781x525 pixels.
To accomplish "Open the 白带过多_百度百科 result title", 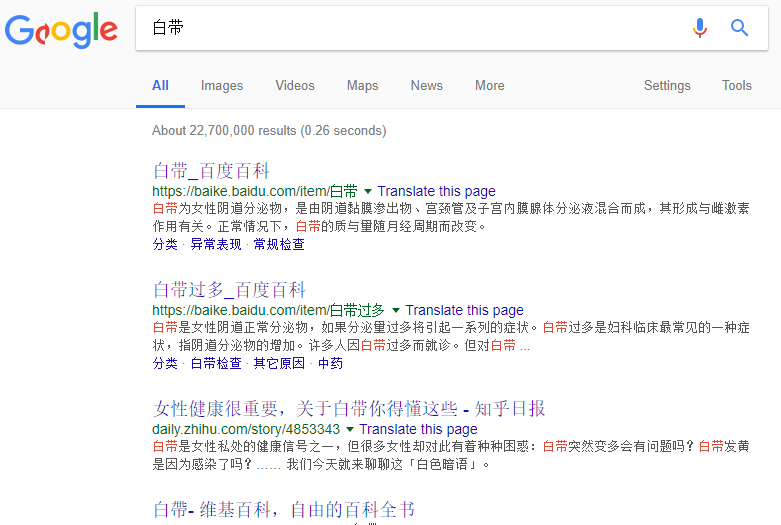I will (229, 290).
